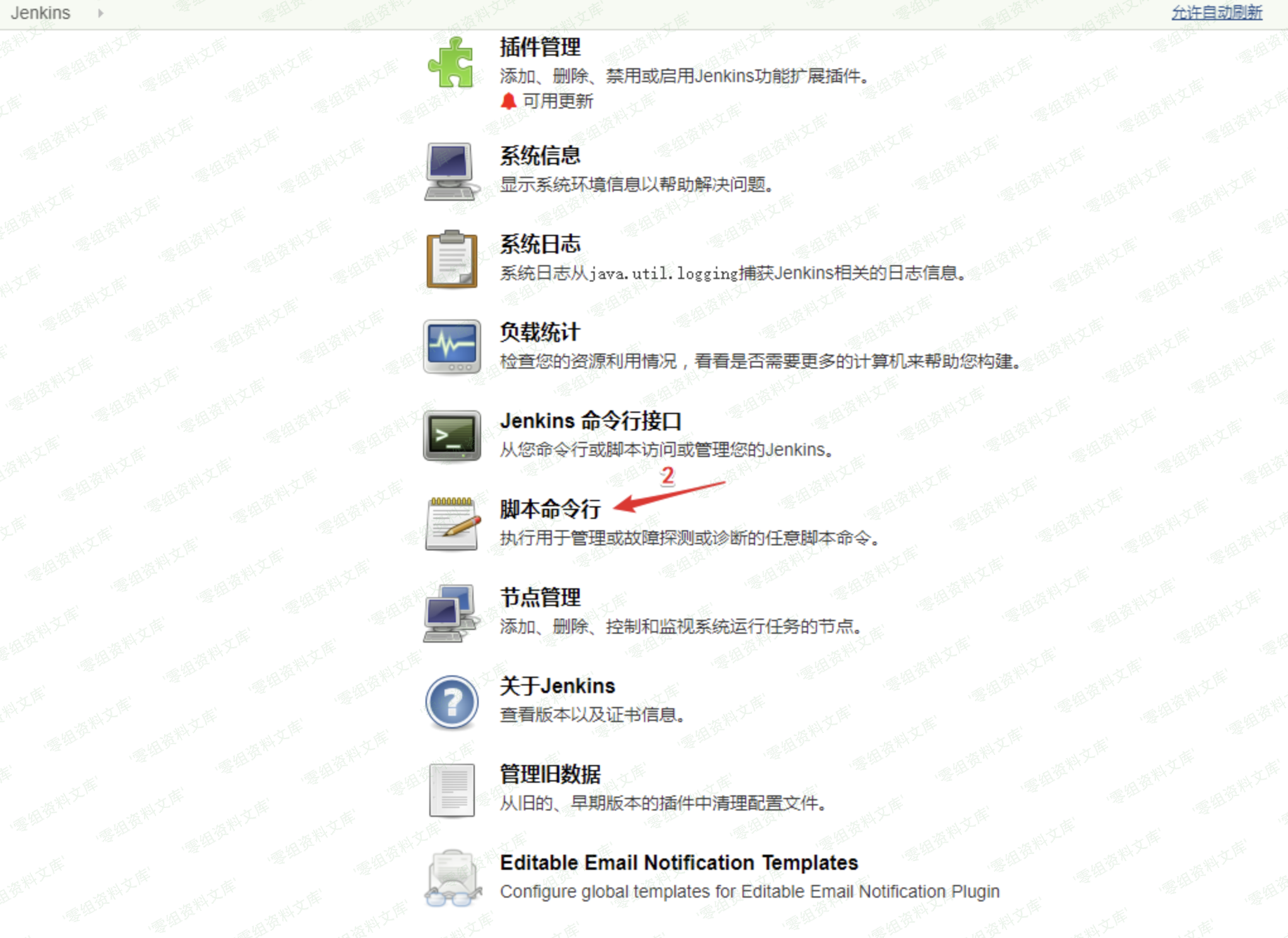Click the Editable Email templates icon
The width and height of the screenshot is (1288, 938).
[452, 878]
